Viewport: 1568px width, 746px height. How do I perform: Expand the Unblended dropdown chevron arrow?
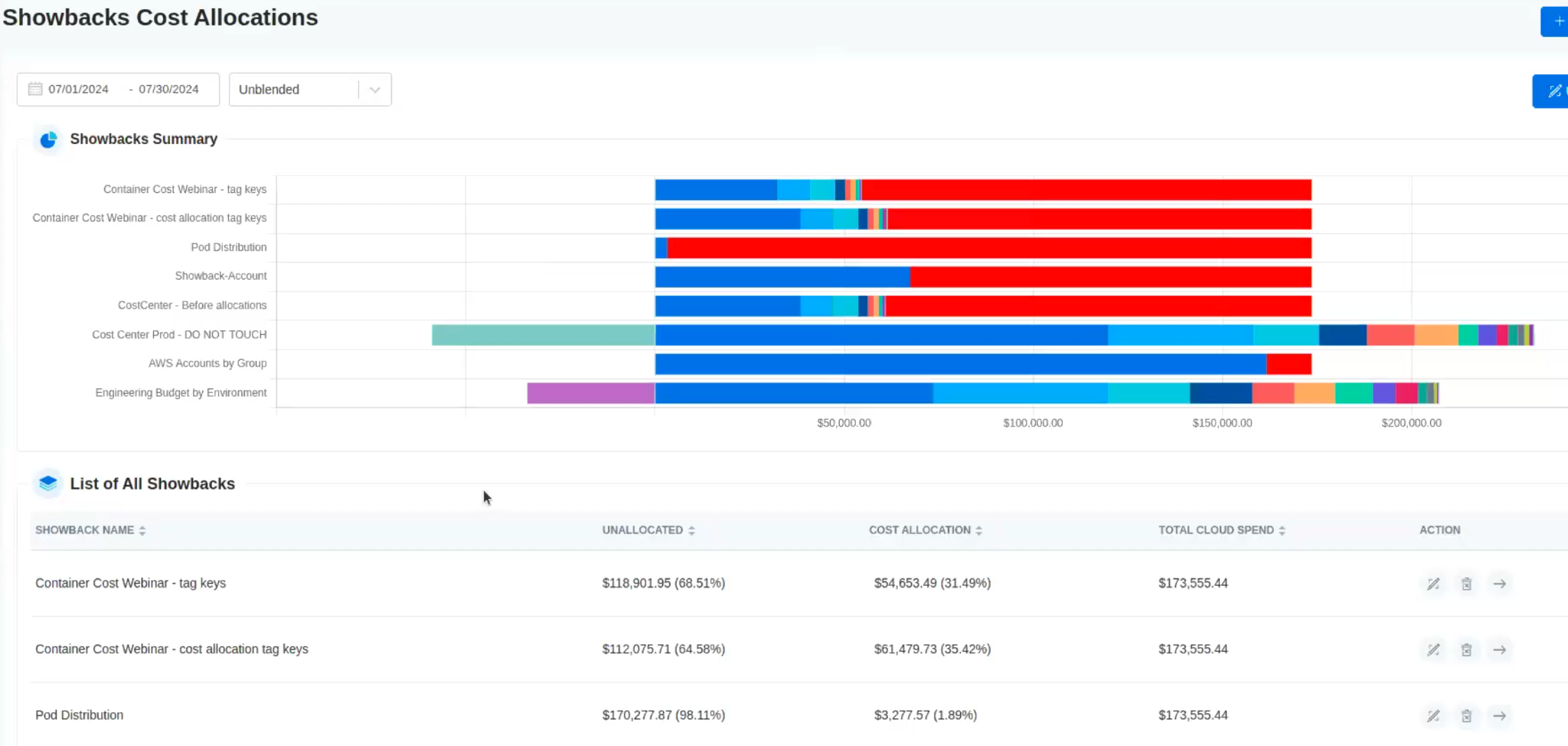[375, 90]
